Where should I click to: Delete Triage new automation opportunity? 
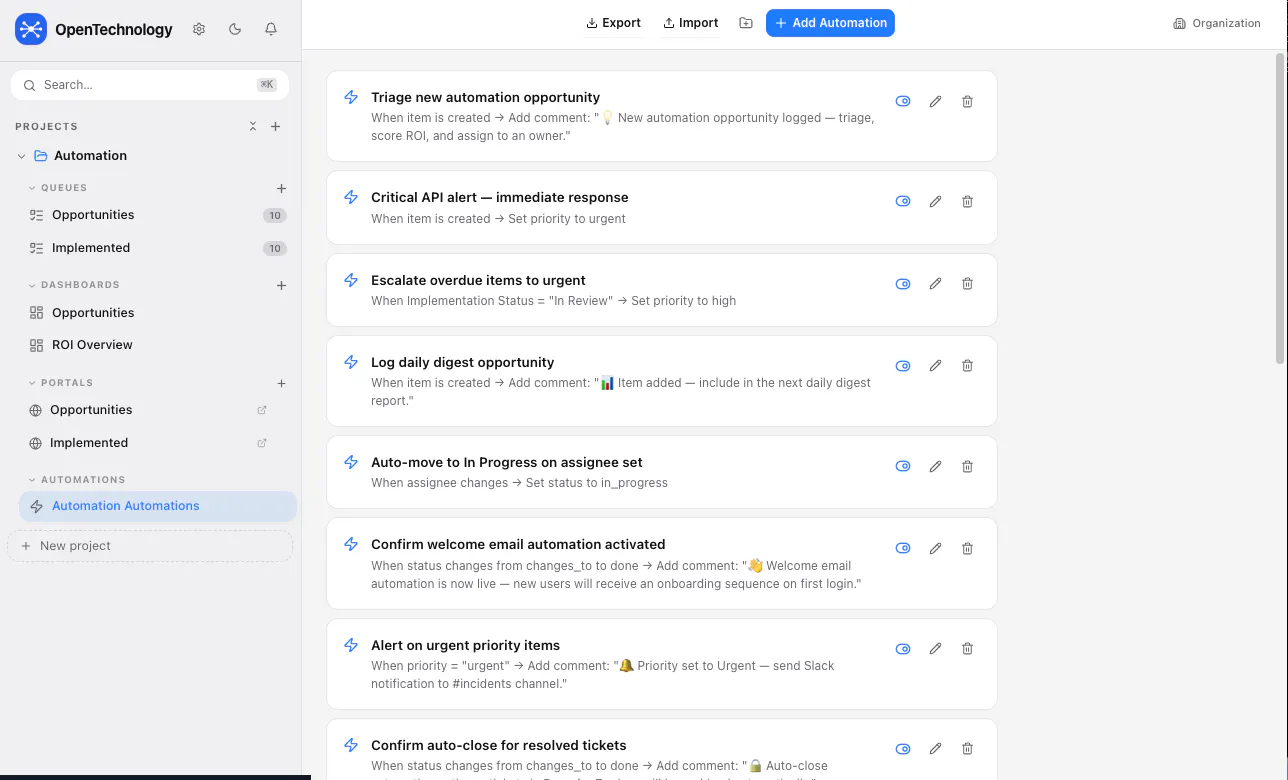(x=967, y=101)
